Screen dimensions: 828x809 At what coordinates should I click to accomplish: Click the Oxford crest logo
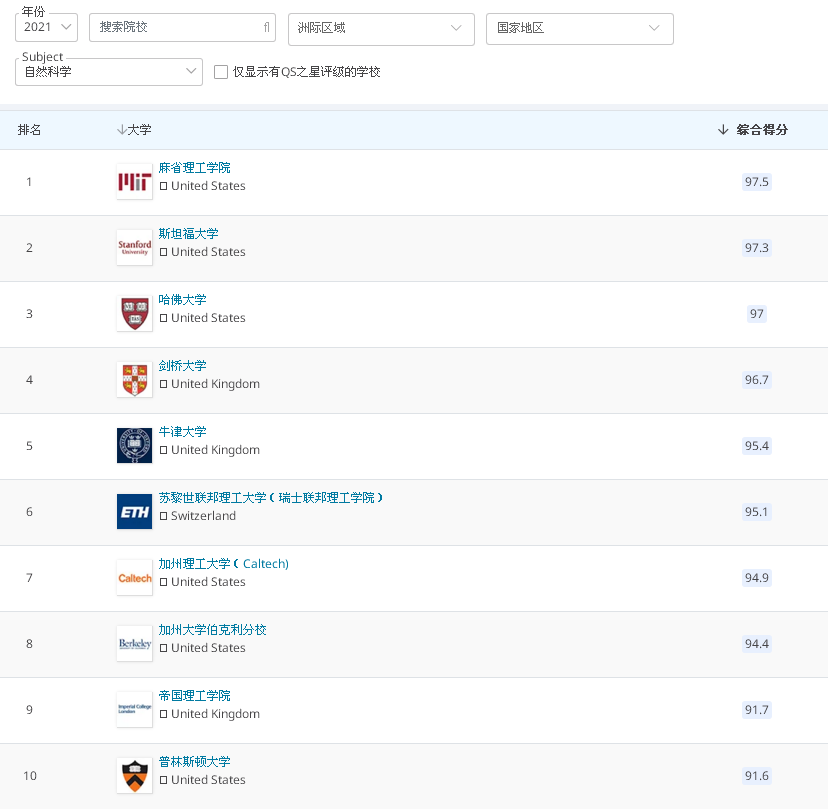[x=135, y=446]
